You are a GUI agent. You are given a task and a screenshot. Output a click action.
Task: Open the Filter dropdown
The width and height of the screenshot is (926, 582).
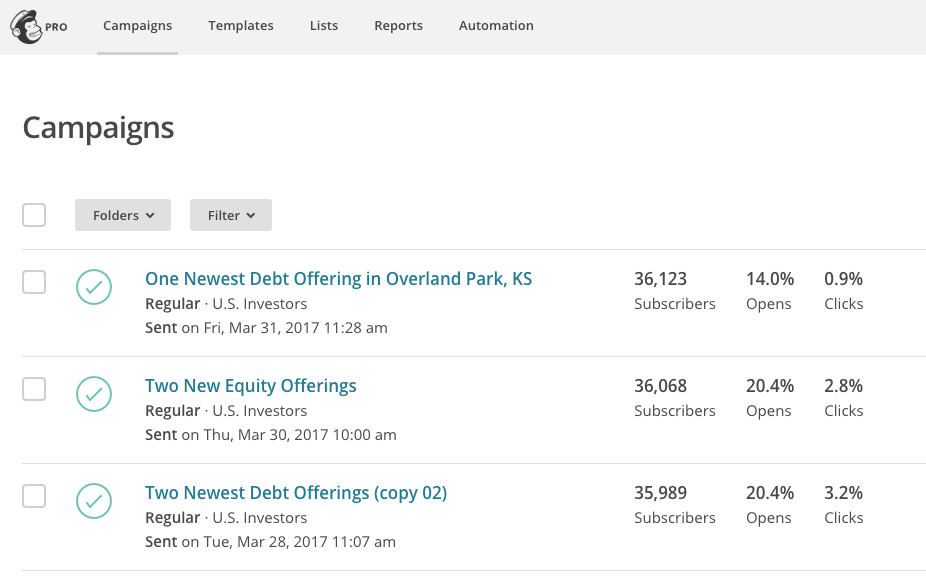[x=231, y=215]
